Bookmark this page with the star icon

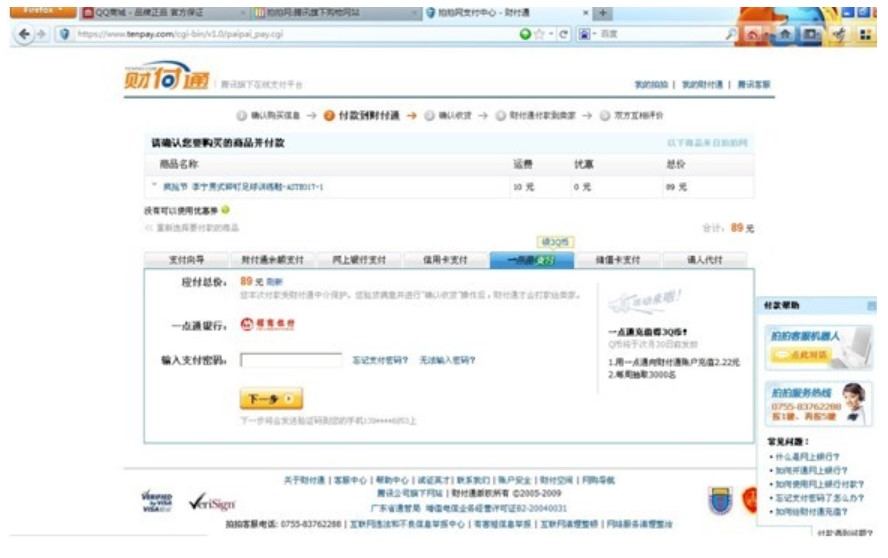coord(539,34)
